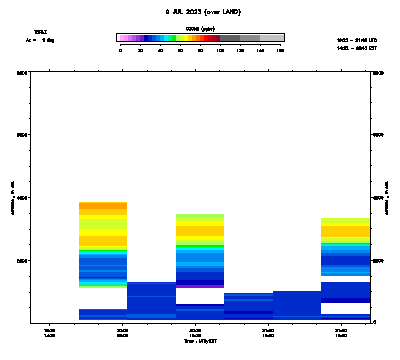Click the purple band at the base of the middle column
The width and height of the screenshot is (400, 360).
[x=200, y=286]
